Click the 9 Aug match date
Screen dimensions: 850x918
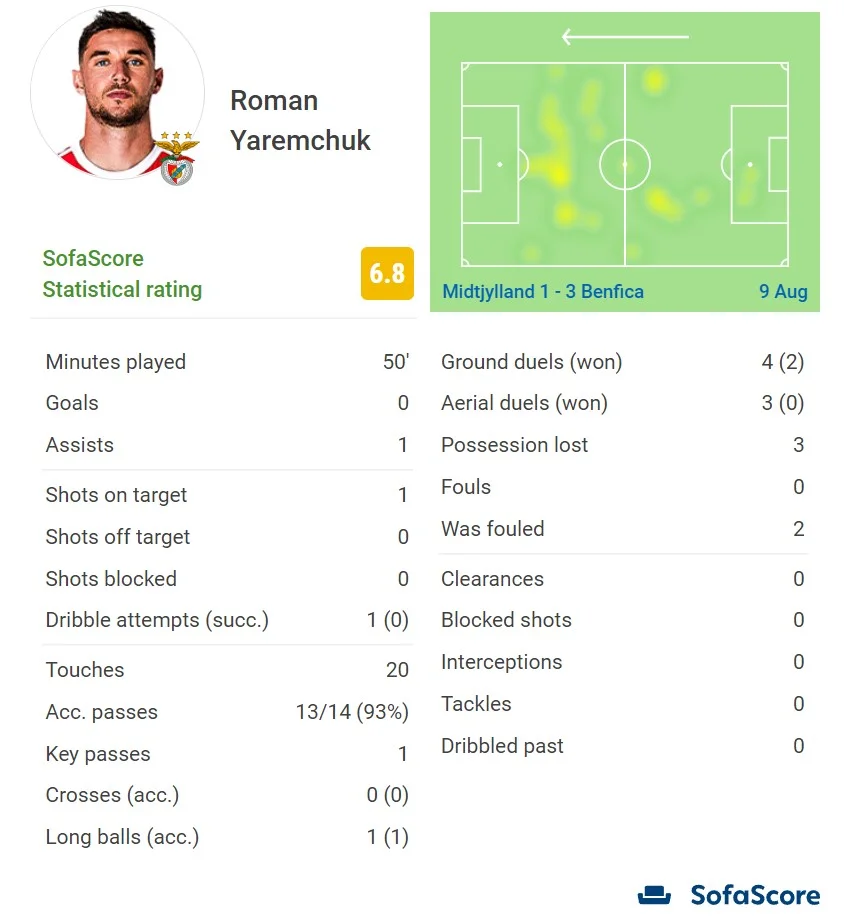point(782,292)
